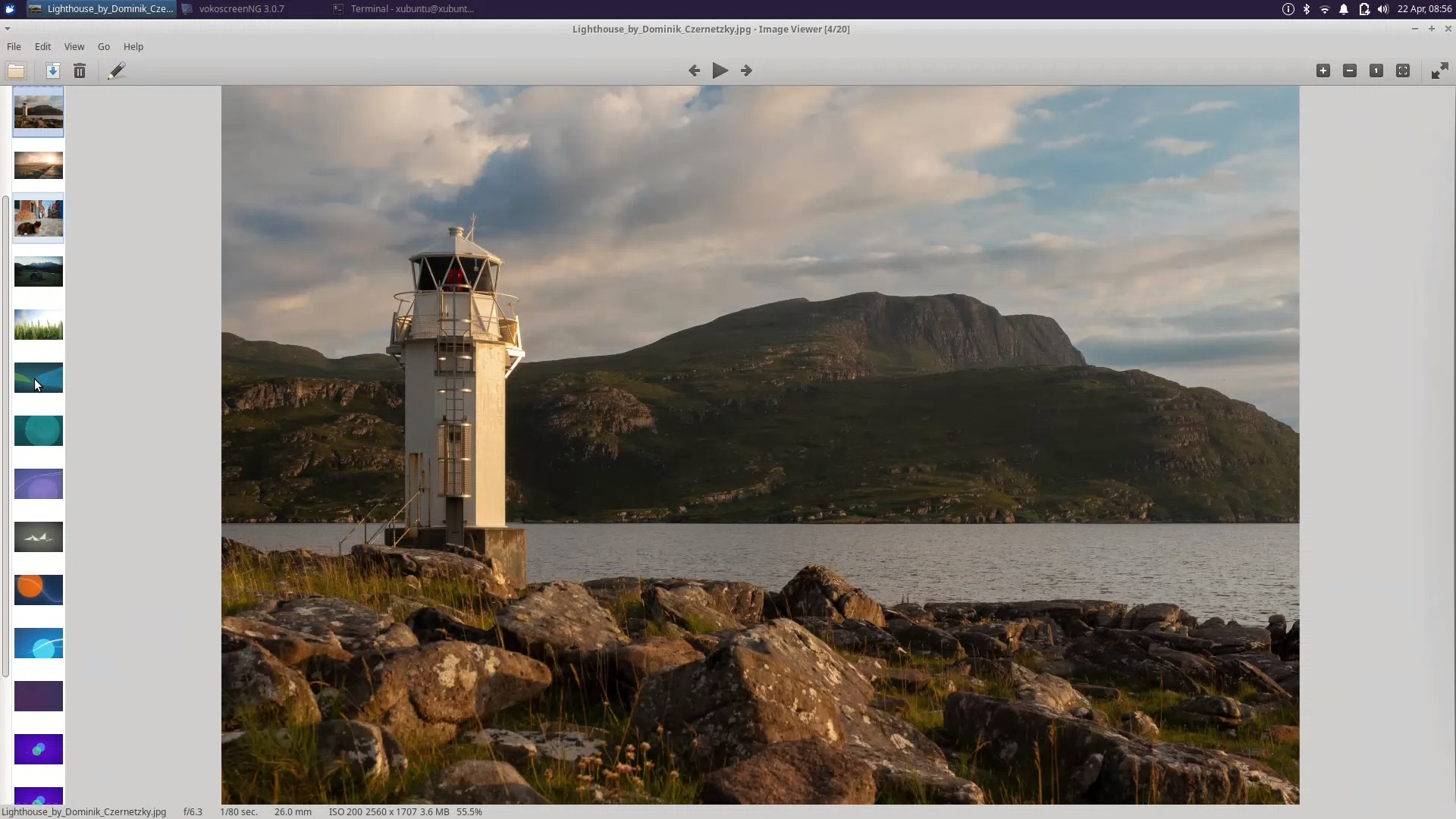
Task: Click the ISO 200 status bar text
Action: tap(346, 811)
